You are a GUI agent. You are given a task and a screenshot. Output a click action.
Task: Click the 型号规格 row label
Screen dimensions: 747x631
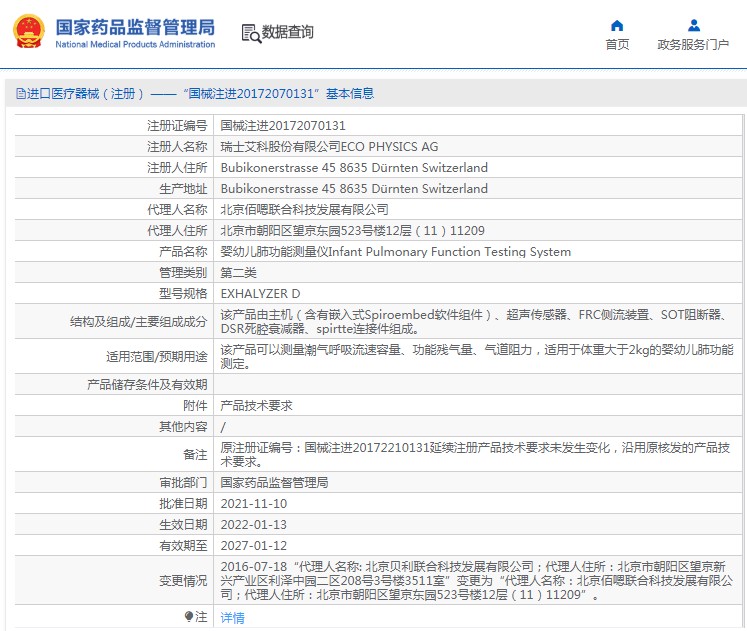(x=183, y=293)
